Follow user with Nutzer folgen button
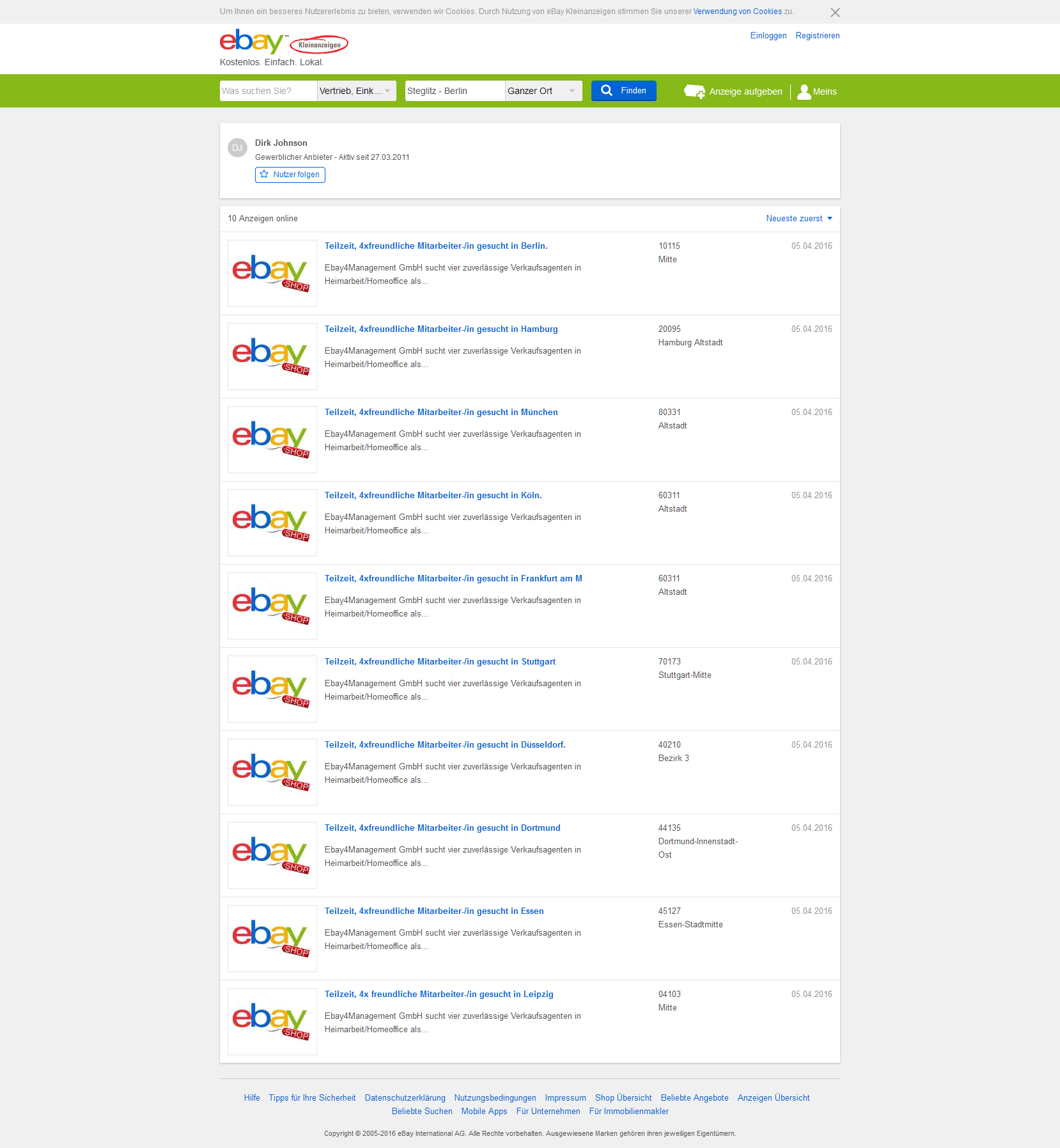 point(290,175)
